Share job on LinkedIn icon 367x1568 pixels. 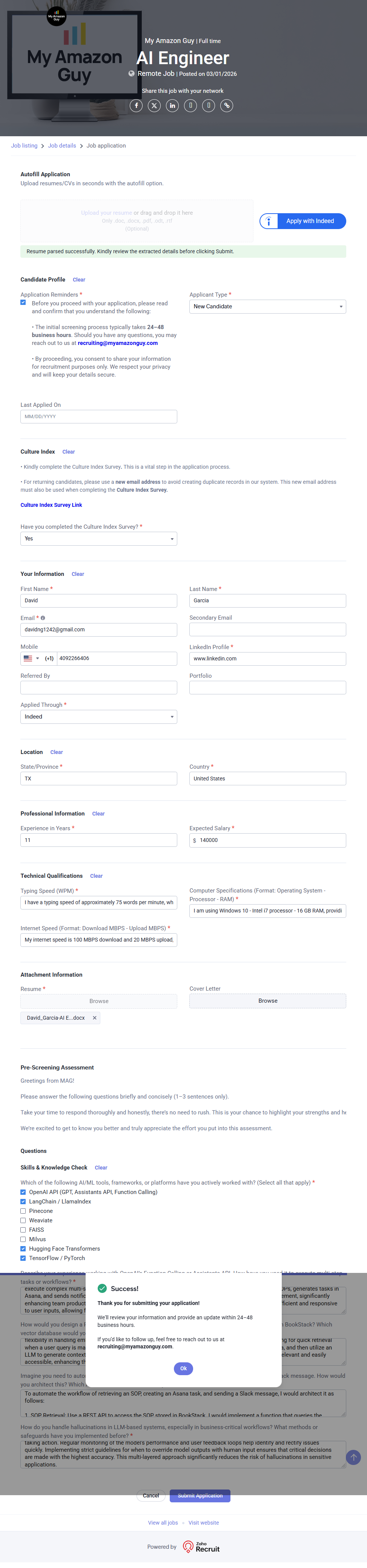173,106
